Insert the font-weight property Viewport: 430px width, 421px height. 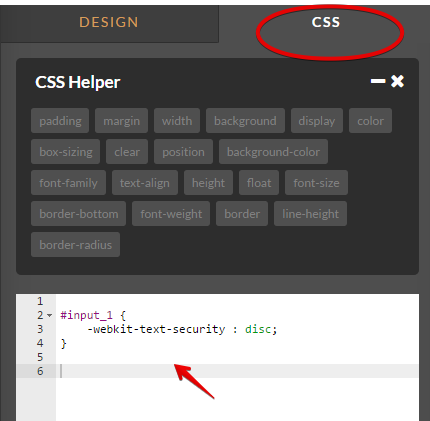pyautogui.click(x=171, y=214)
